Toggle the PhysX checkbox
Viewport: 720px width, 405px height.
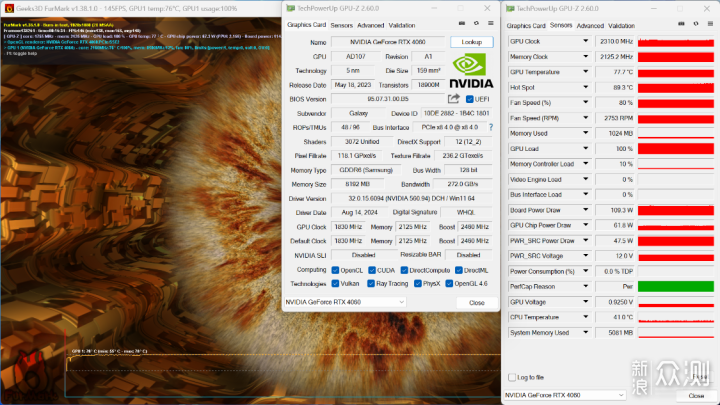pos(417,283)
